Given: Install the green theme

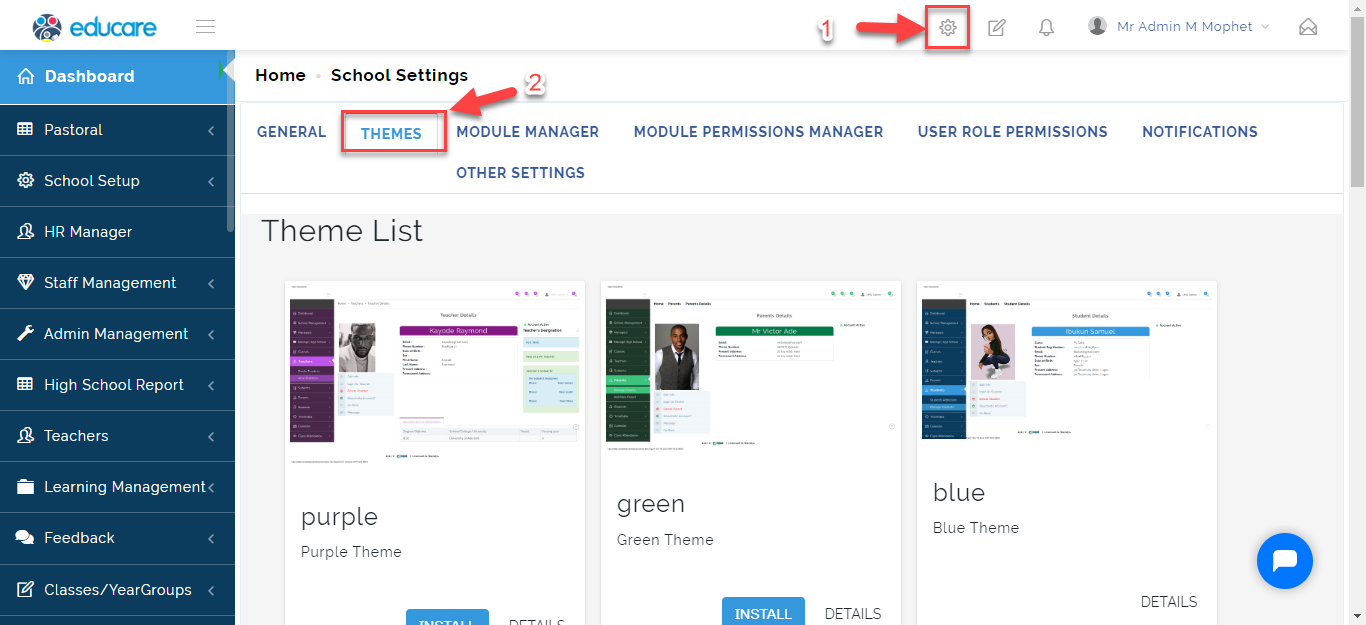Looking at the screenshot, I should (763, 611).
